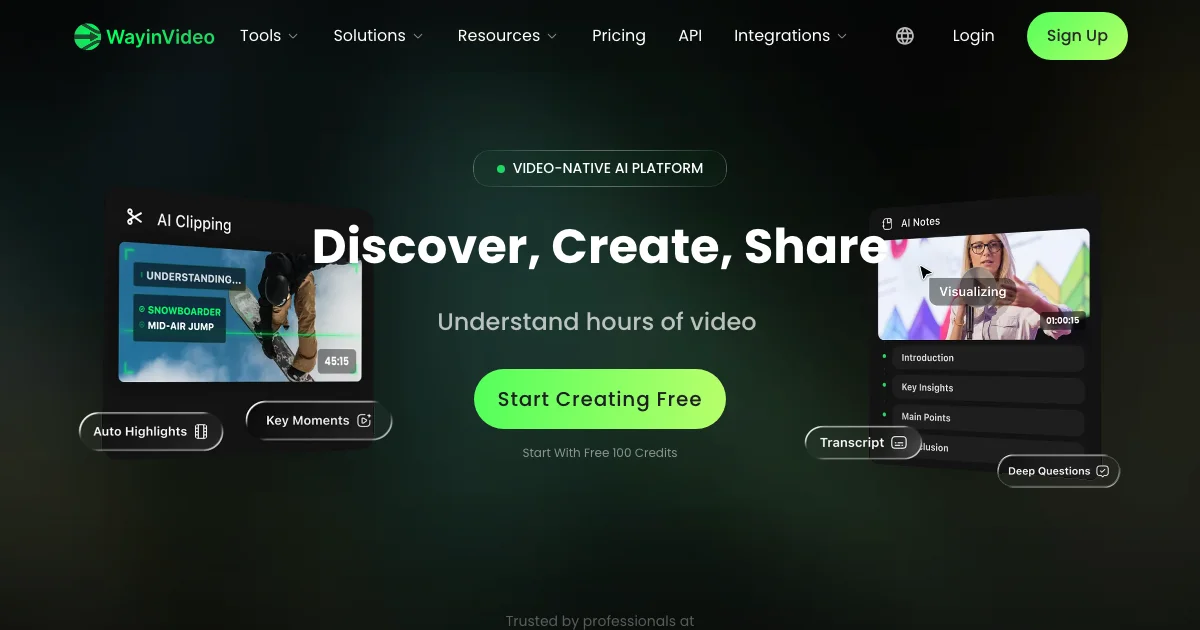This screenshot has height=630, width=1200.
Task: Open the API page
Action: click(x=690, y=36)
